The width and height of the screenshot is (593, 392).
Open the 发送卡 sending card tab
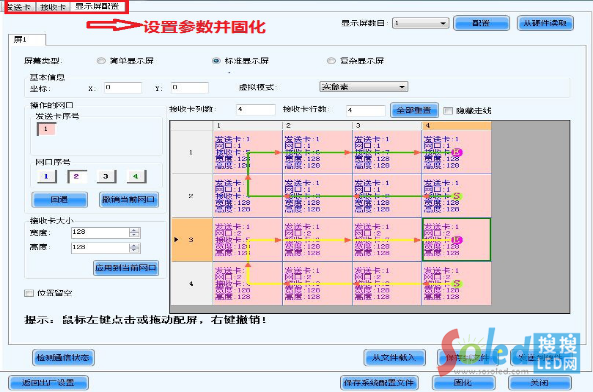click(19, 7)
